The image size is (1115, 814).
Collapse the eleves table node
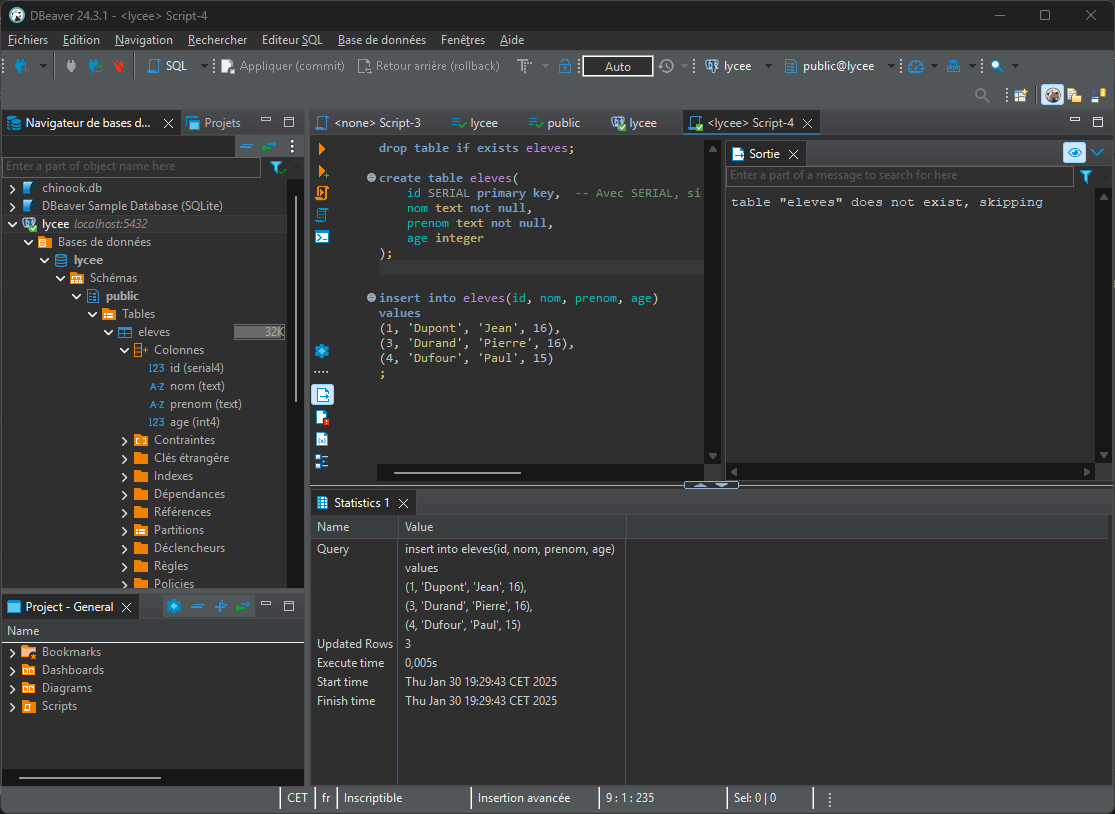pos(109,333)
